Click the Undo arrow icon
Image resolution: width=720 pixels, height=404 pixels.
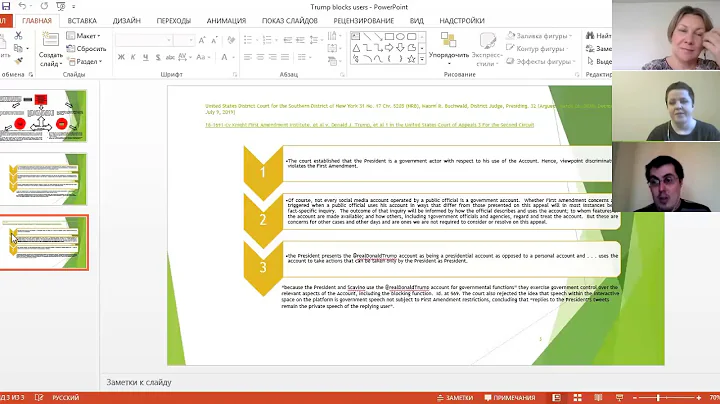tap(22, 6)
